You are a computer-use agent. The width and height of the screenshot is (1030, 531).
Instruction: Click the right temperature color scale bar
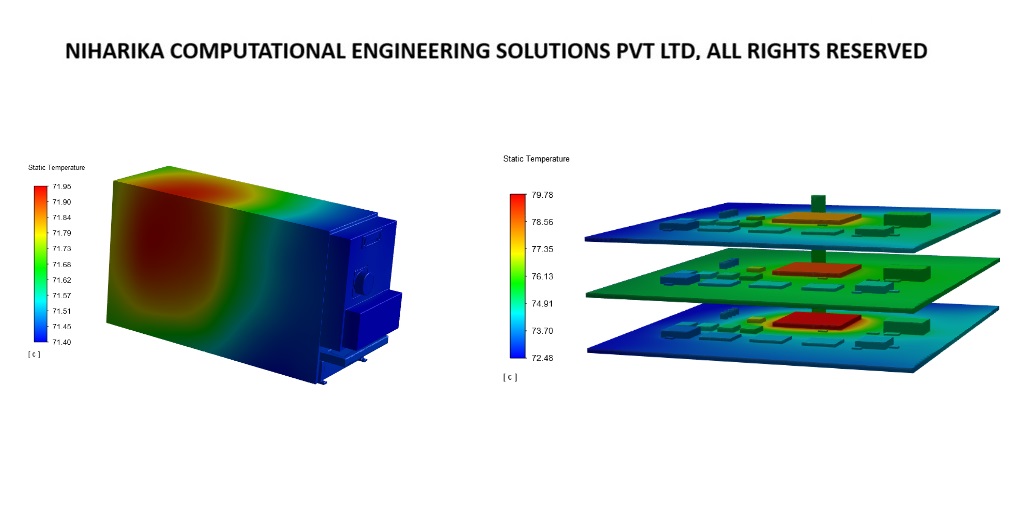point(518,276)
